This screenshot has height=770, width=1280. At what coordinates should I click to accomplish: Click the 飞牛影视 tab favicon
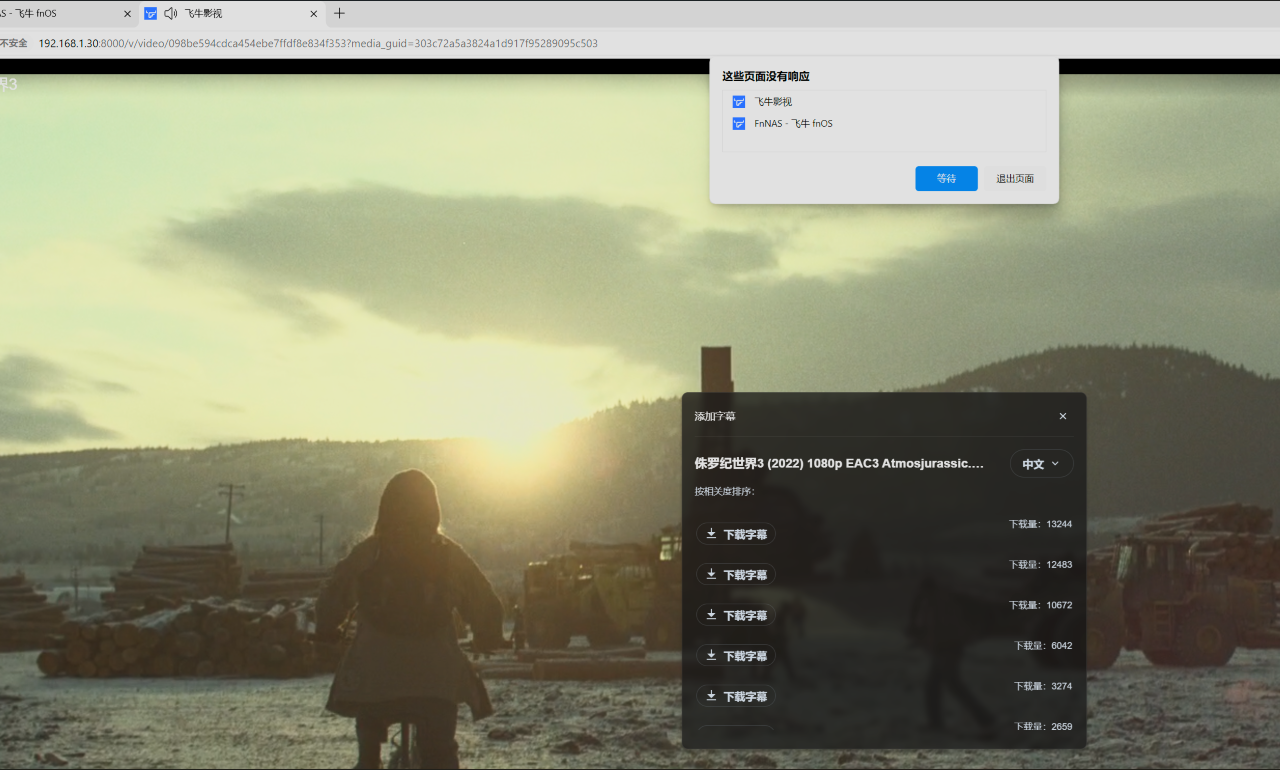(151, 14)
